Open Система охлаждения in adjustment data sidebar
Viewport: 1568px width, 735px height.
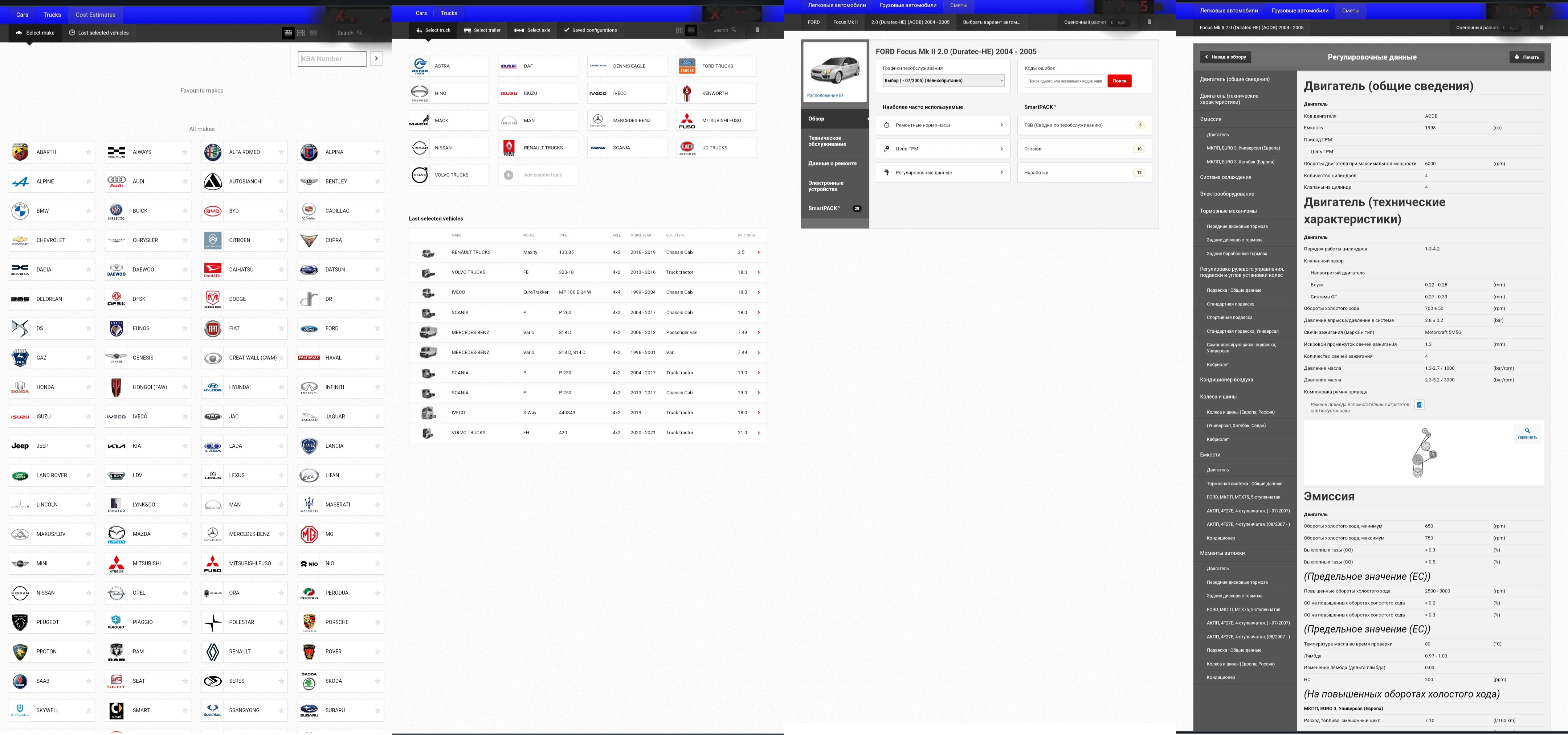point(1225,178)
